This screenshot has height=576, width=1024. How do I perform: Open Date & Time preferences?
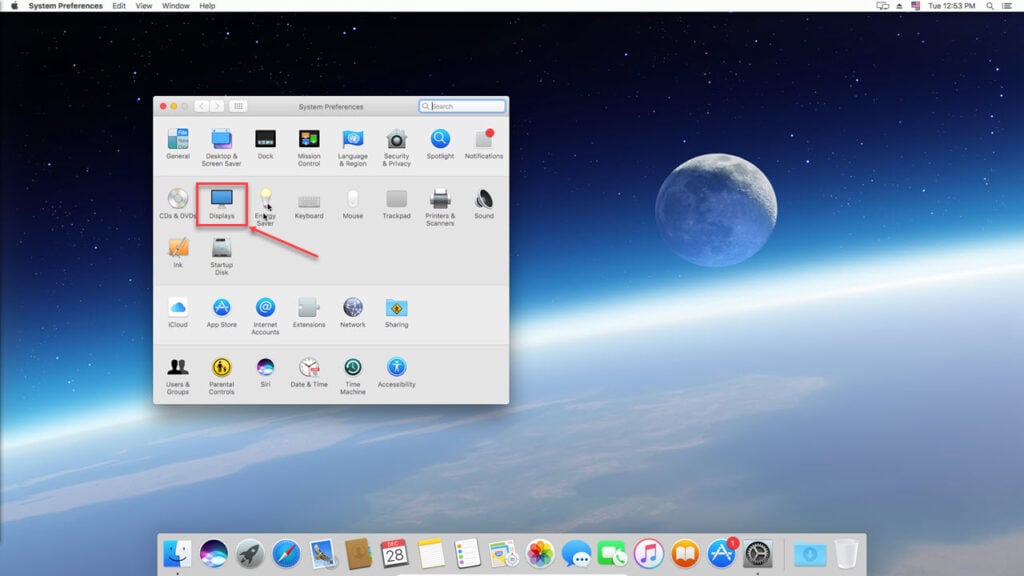tap(309, 372)
